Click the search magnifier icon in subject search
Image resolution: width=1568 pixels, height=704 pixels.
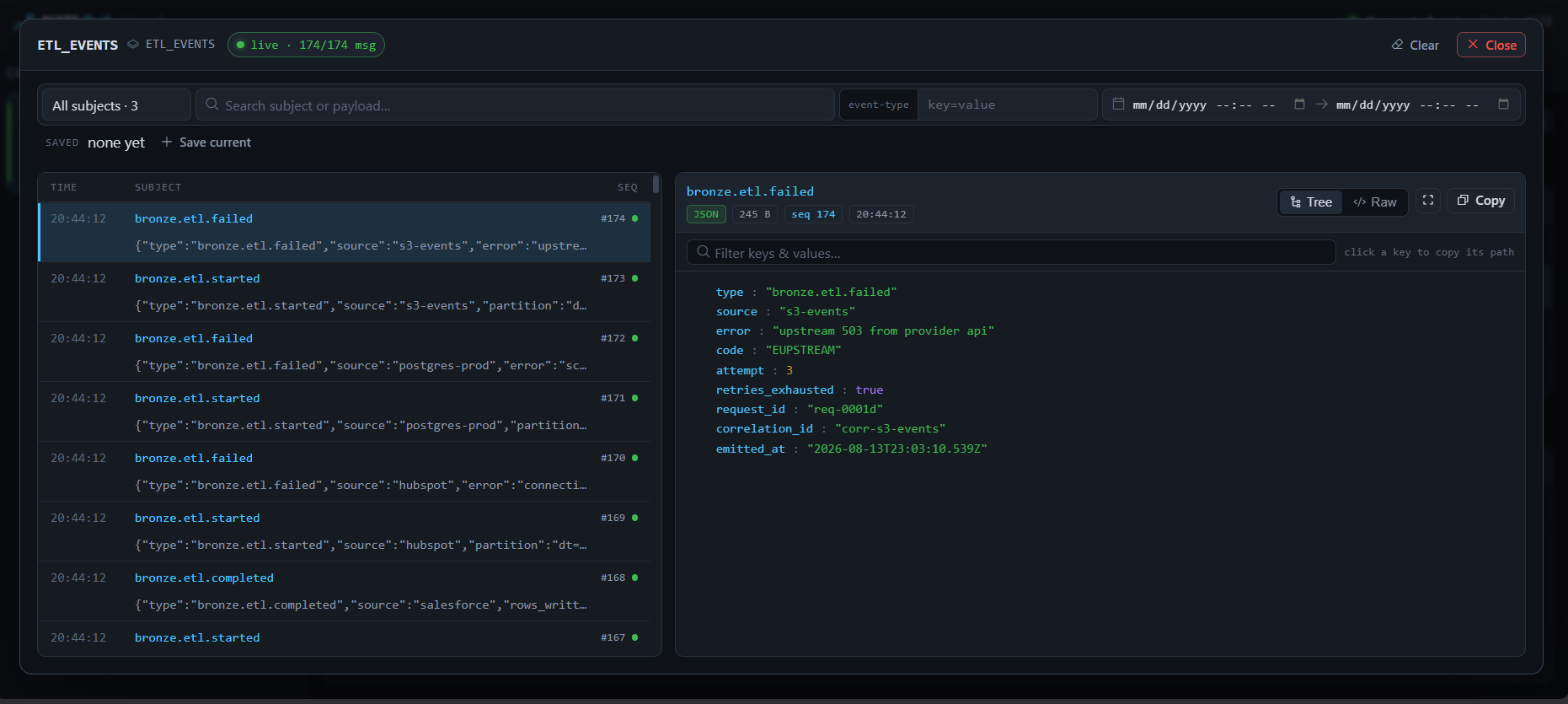click(212, 105)
